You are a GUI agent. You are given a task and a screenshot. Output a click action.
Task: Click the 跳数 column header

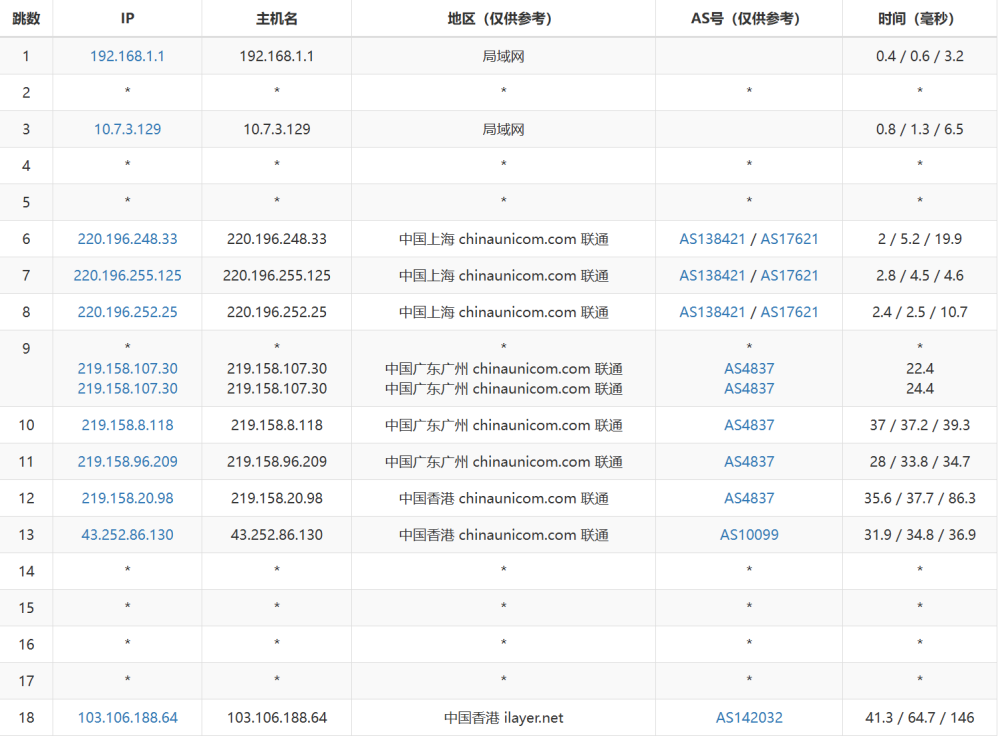pos(27,17)
